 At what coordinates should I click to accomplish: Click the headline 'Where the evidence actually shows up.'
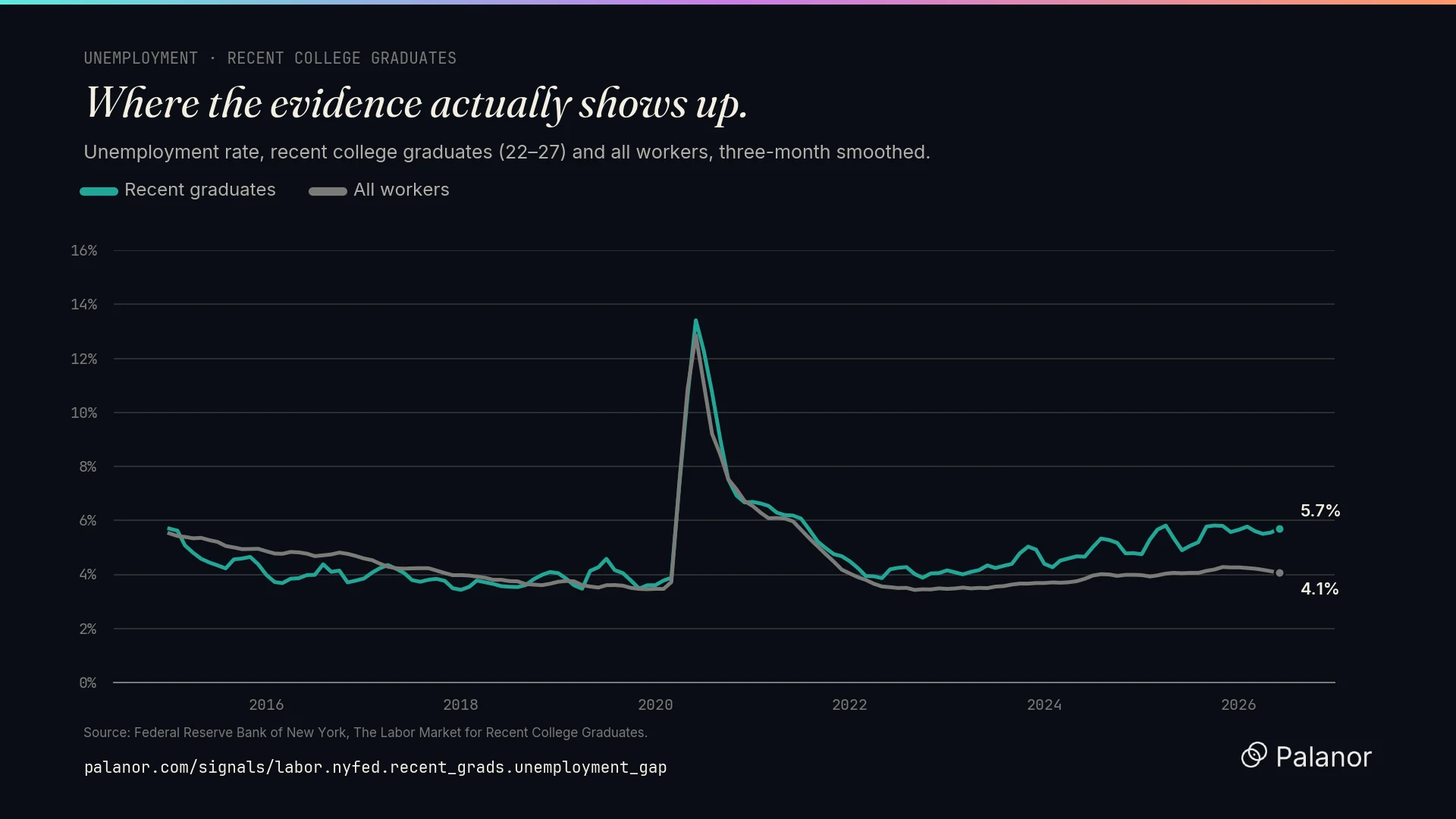[416, 104]
